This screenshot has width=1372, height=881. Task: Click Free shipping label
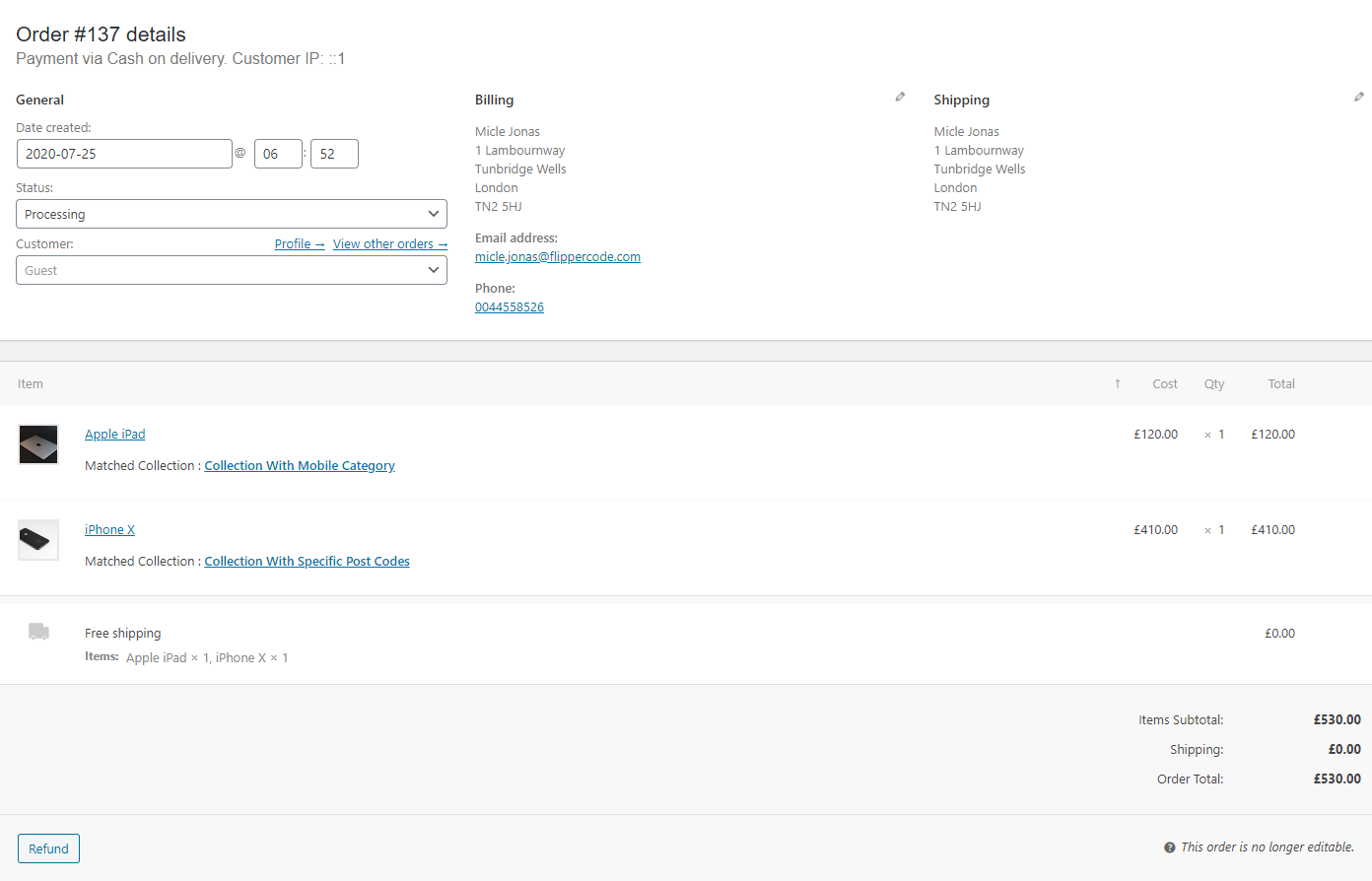point(122,634)
